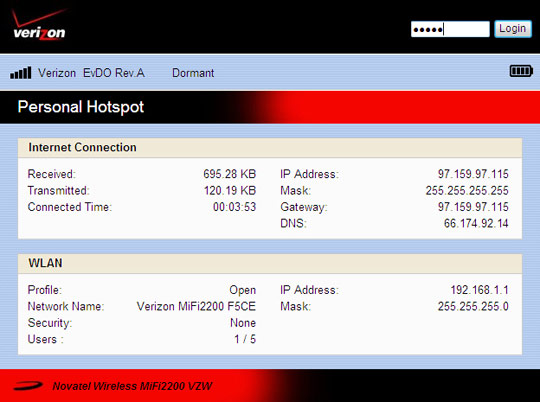Click the Login button

tap(513, 29)
